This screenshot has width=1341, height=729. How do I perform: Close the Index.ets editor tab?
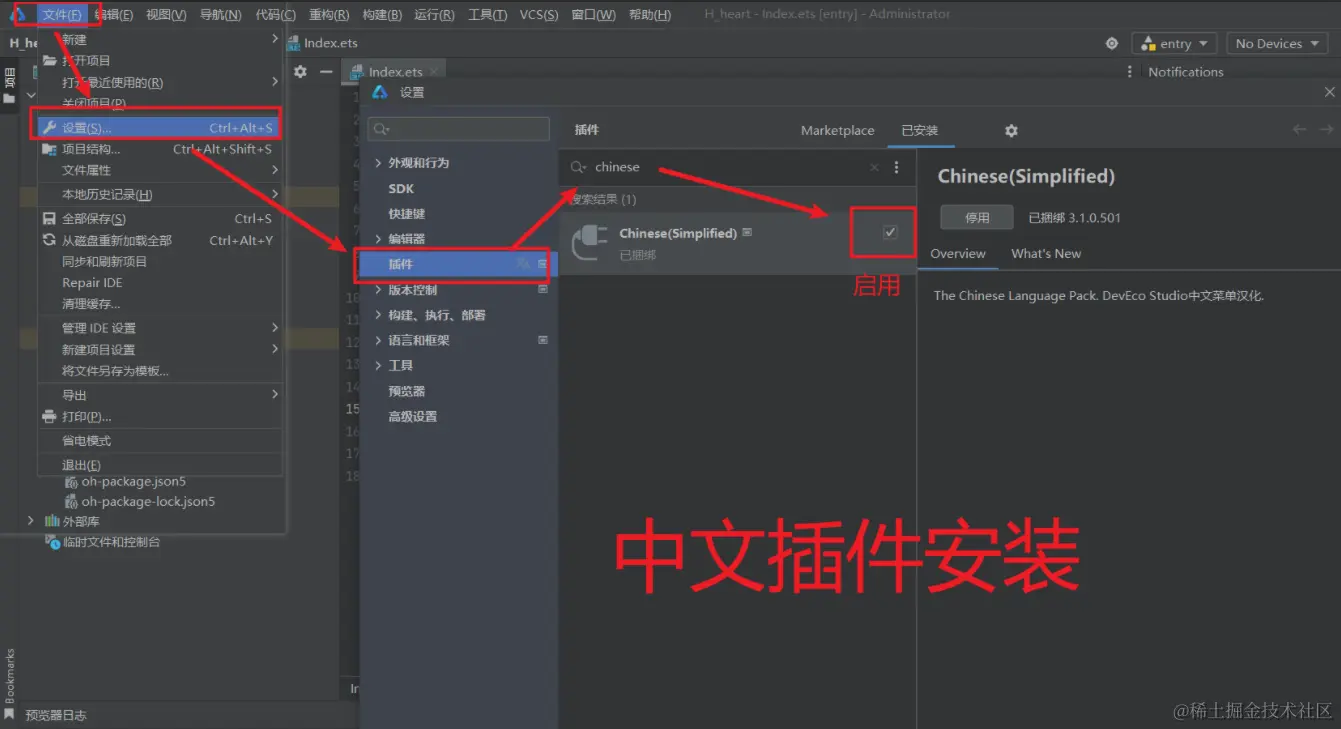(433, 72)
